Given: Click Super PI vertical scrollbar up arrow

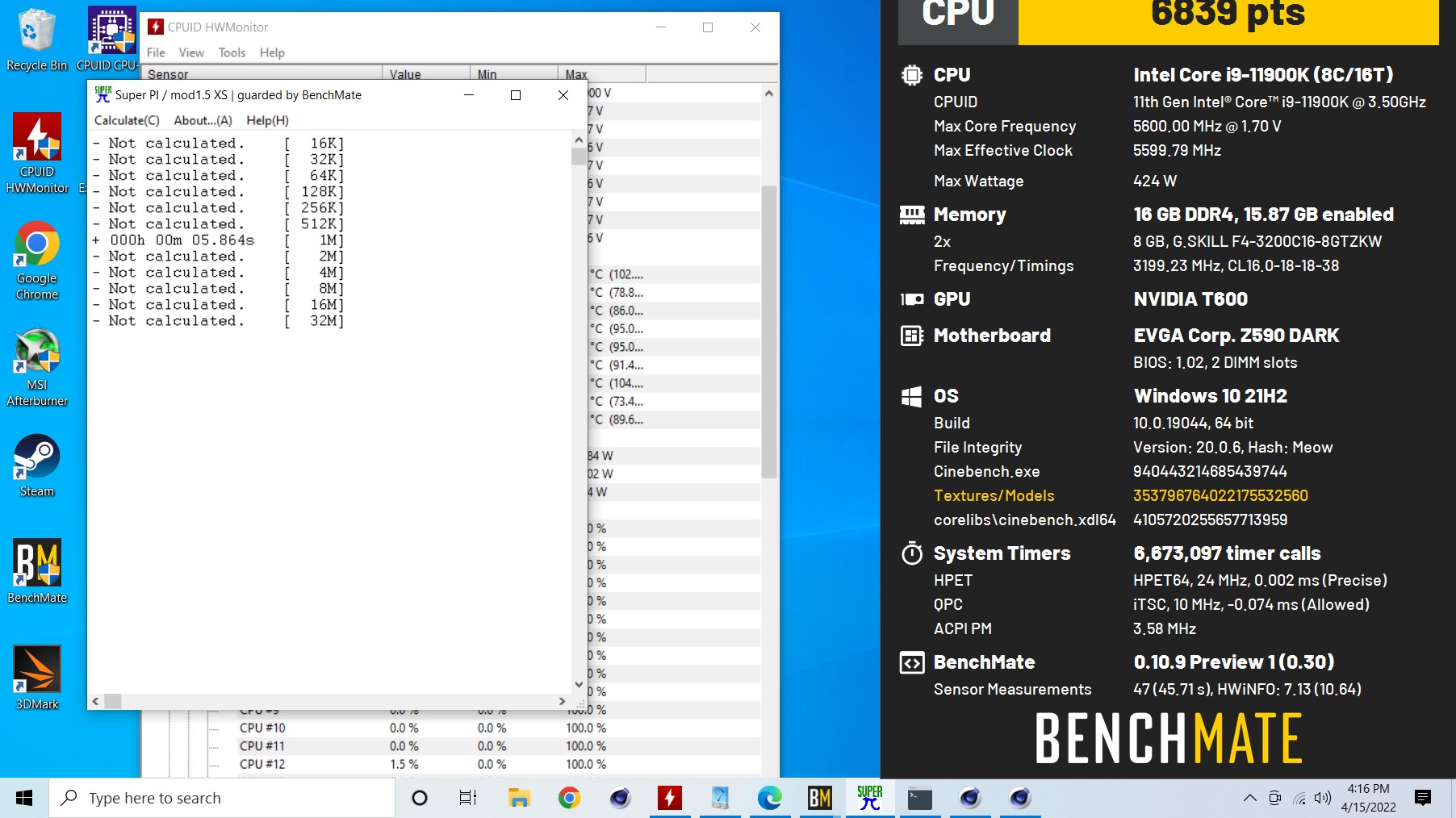Looking at the screenshot, I should pyautogui.click(x=579, y=140).
